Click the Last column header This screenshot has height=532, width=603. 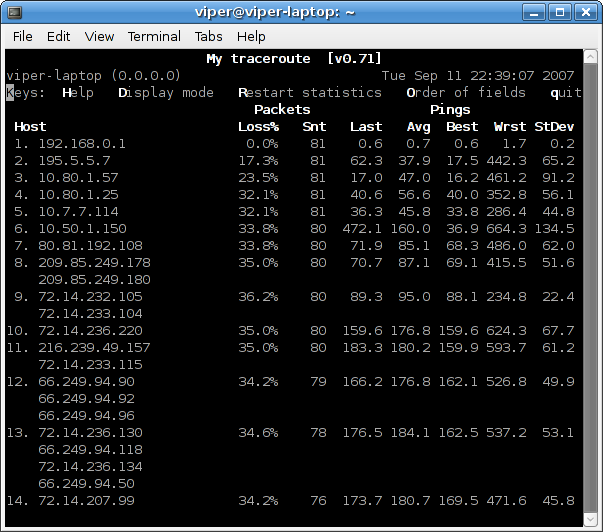[366, 127]
